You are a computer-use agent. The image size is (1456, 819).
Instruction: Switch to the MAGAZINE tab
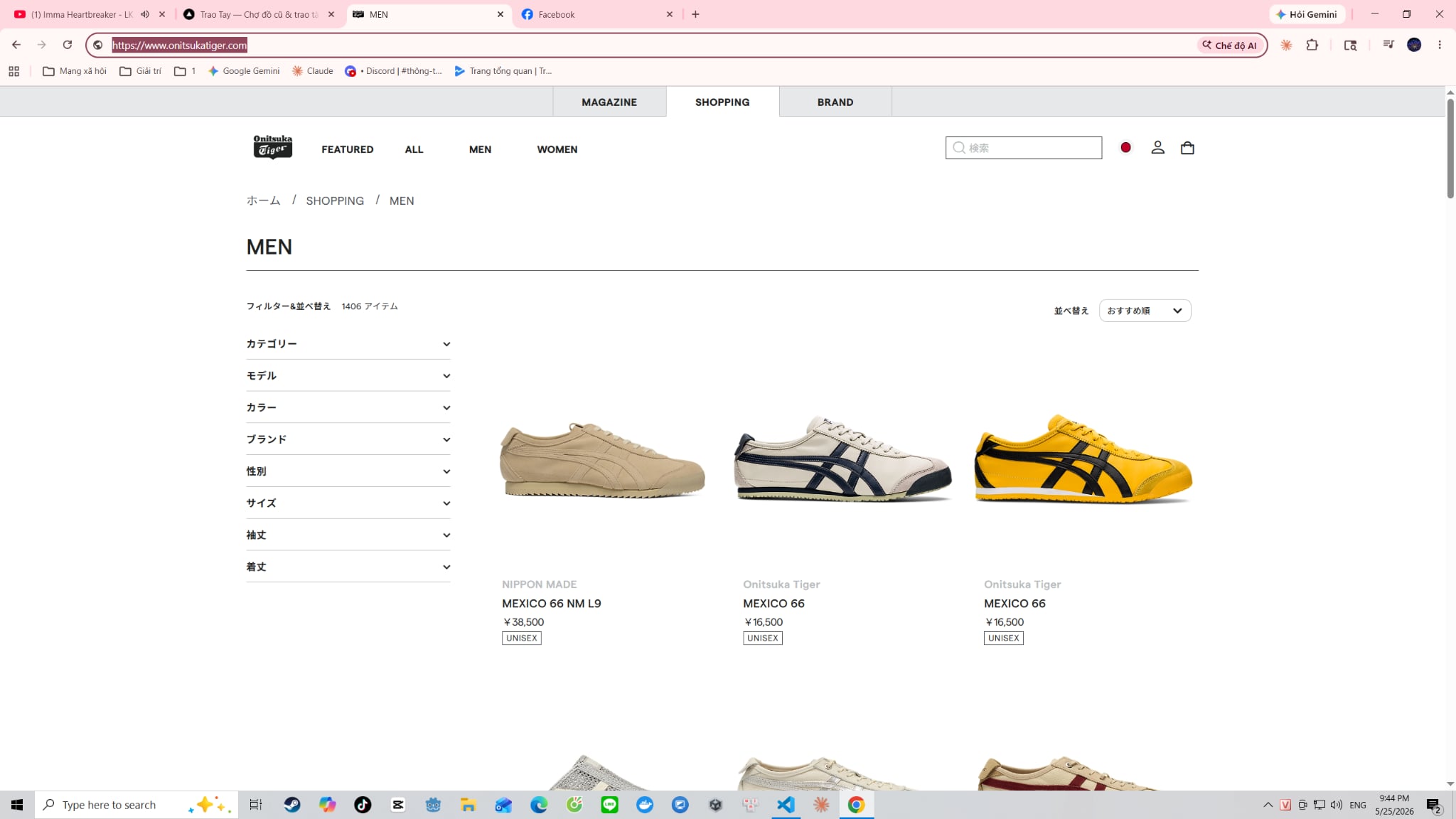pyautogui.click(x=609, y=102)
